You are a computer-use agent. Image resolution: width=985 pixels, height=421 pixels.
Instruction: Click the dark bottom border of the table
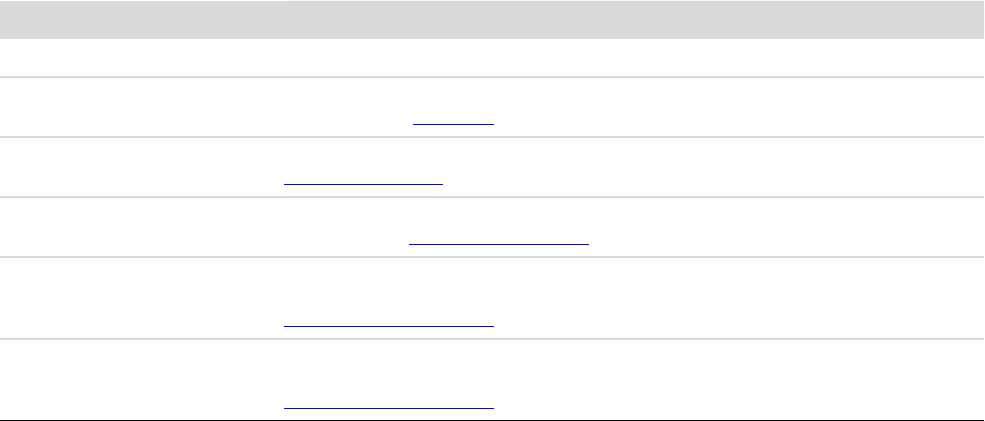pyautogui.click(x=492, y=420)
